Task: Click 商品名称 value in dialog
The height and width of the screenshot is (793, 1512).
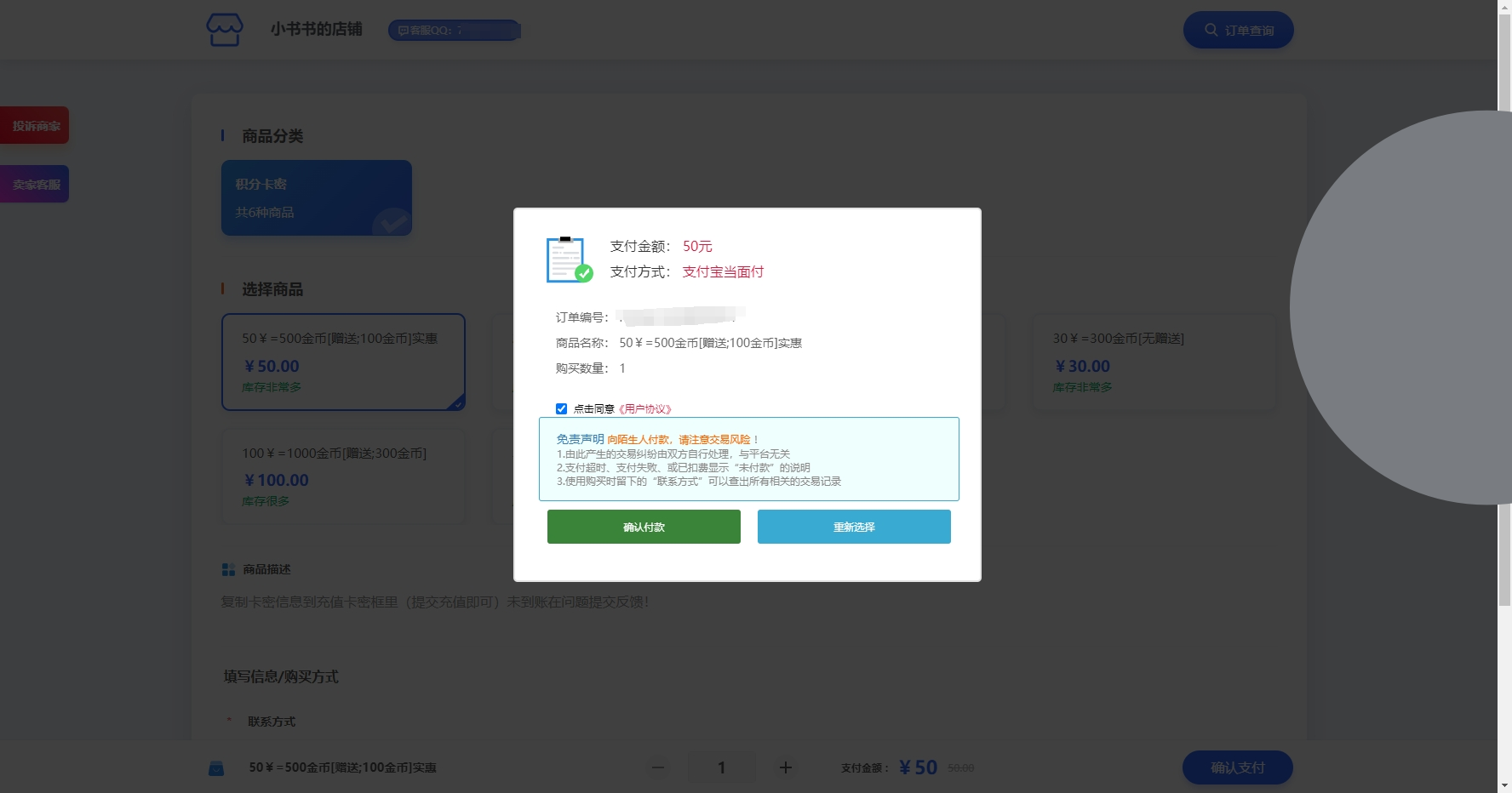Action: pos(711,343)
